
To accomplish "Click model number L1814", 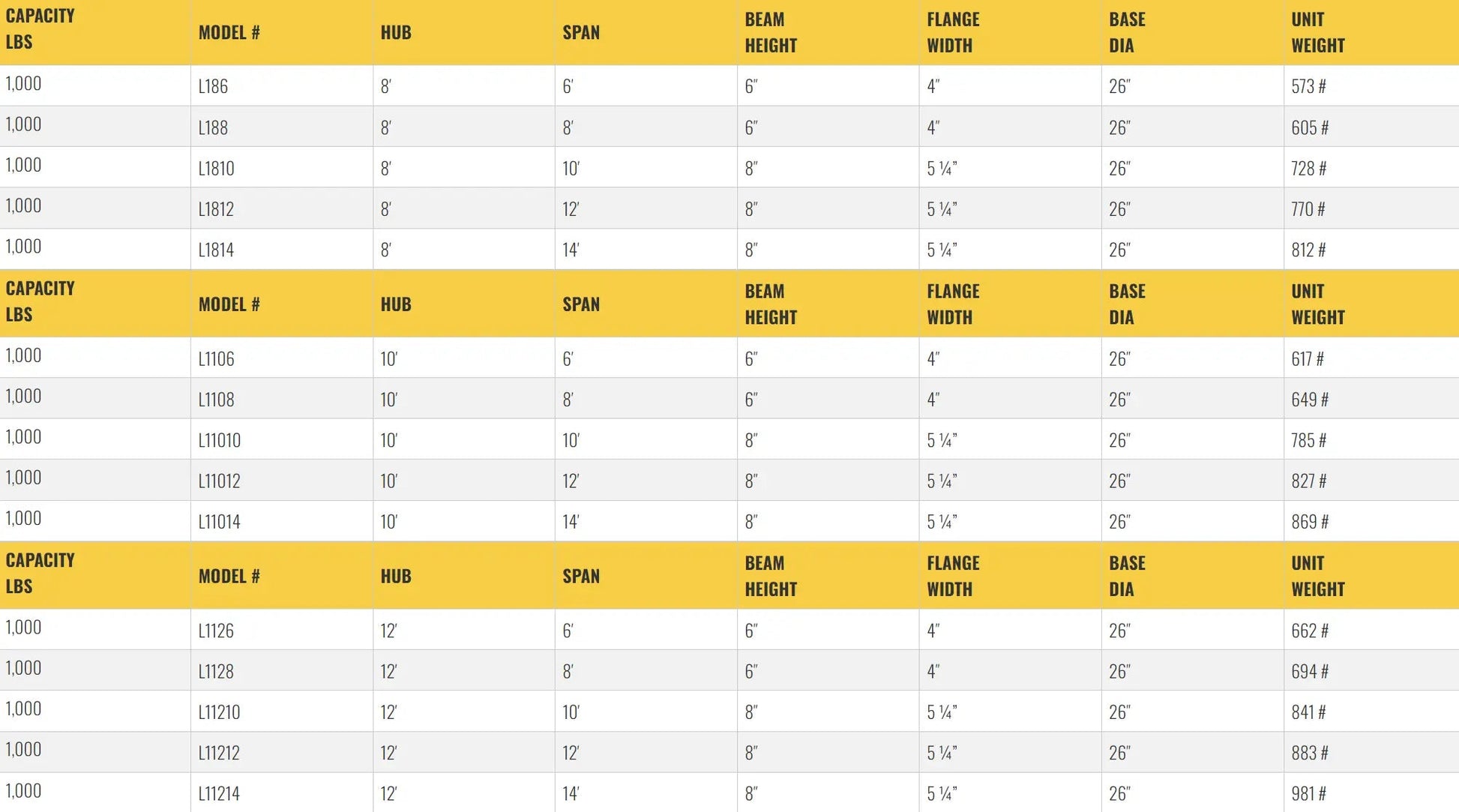I will click(x=216, y=250).
